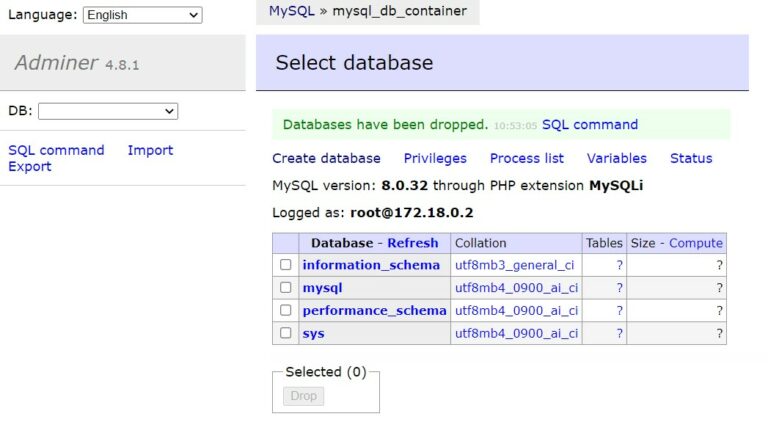Open the information_schema database
Viewport: 768px width, 422px height.
point(371,265)
